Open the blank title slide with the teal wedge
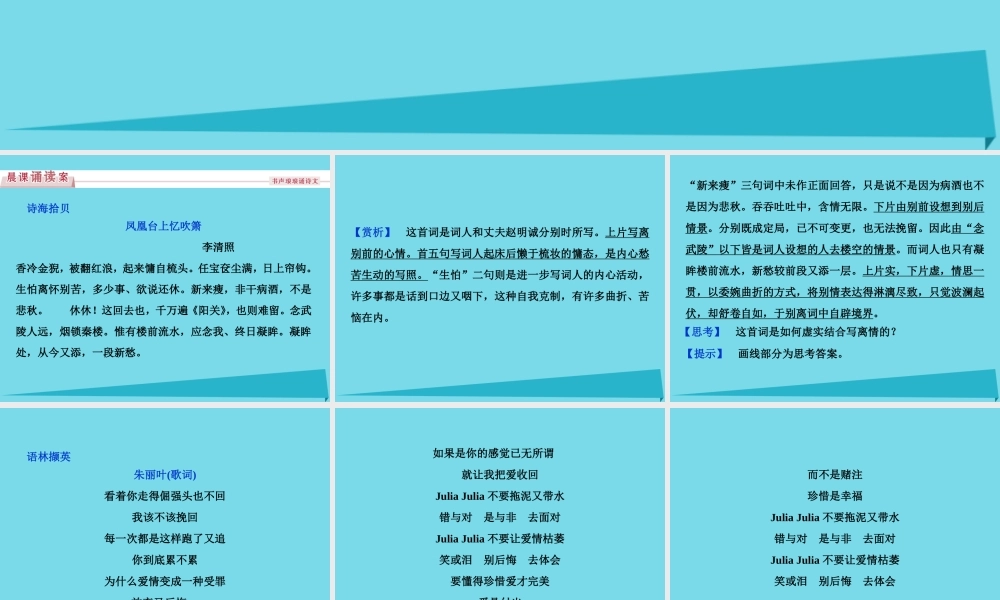This screenshot has height=600, width=1000. [x=500, y=75]
